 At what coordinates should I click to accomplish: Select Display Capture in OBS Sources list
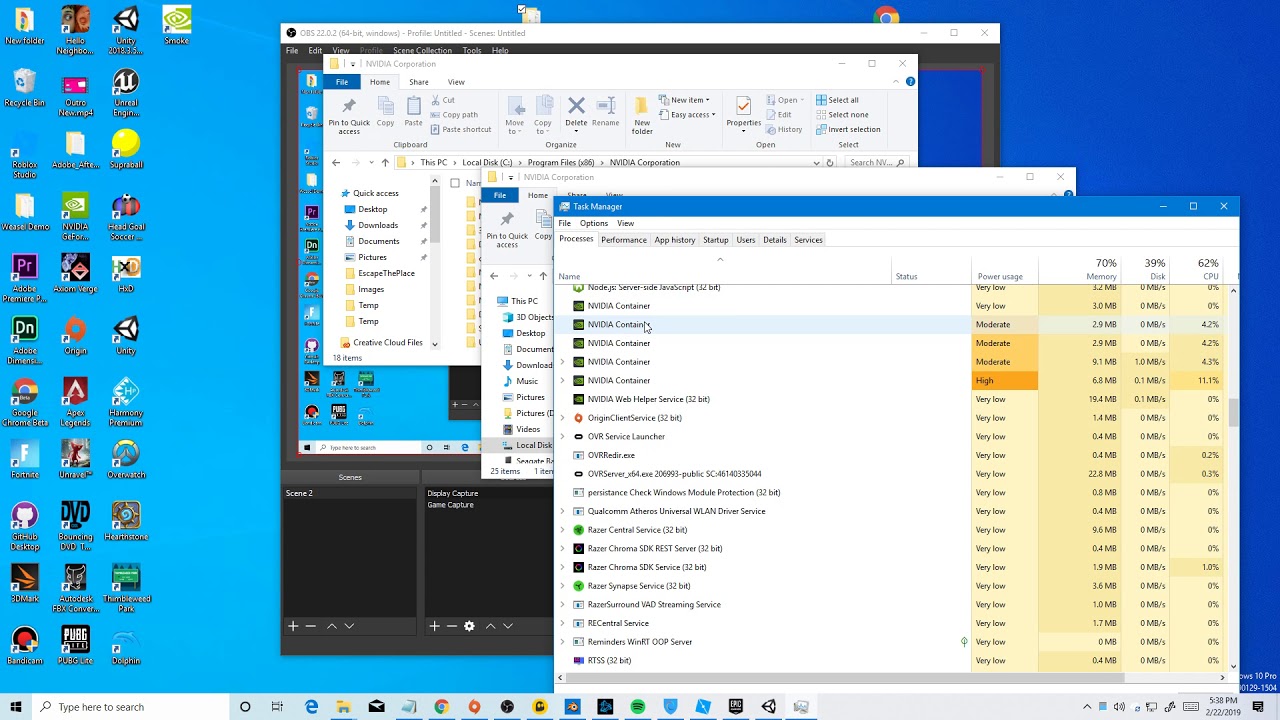453,493
